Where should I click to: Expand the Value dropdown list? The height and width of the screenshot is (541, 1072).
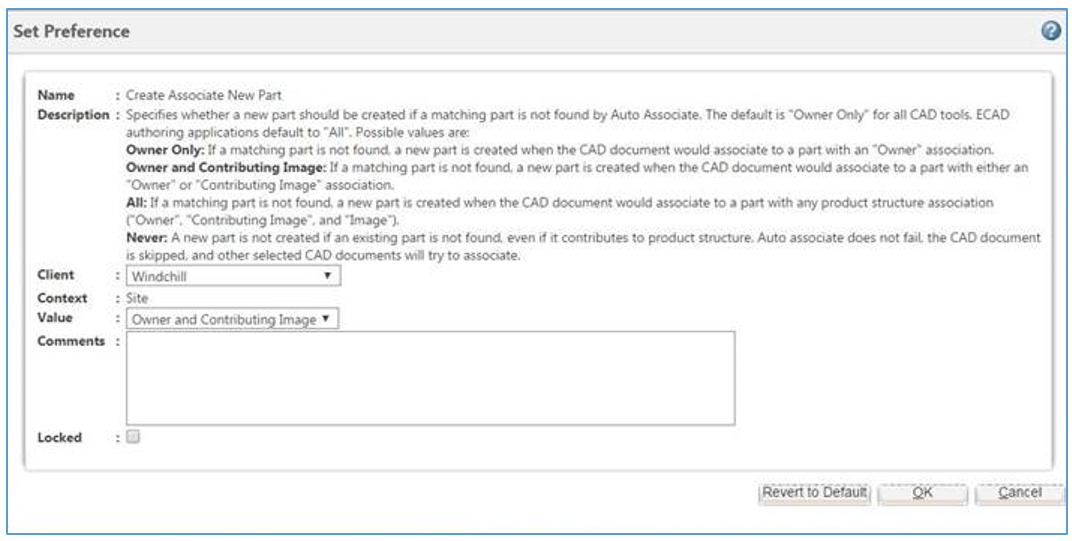[x=233, y=319]
